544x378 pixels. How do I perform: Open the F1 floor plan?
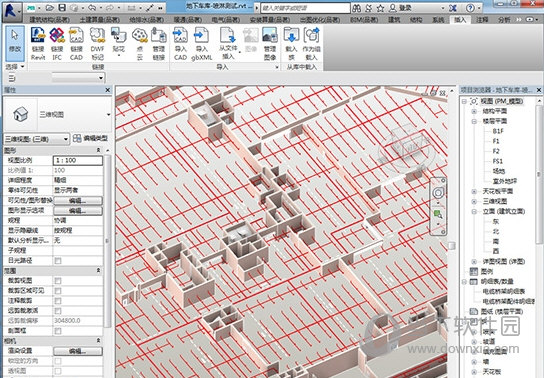(x=496, y=141)
